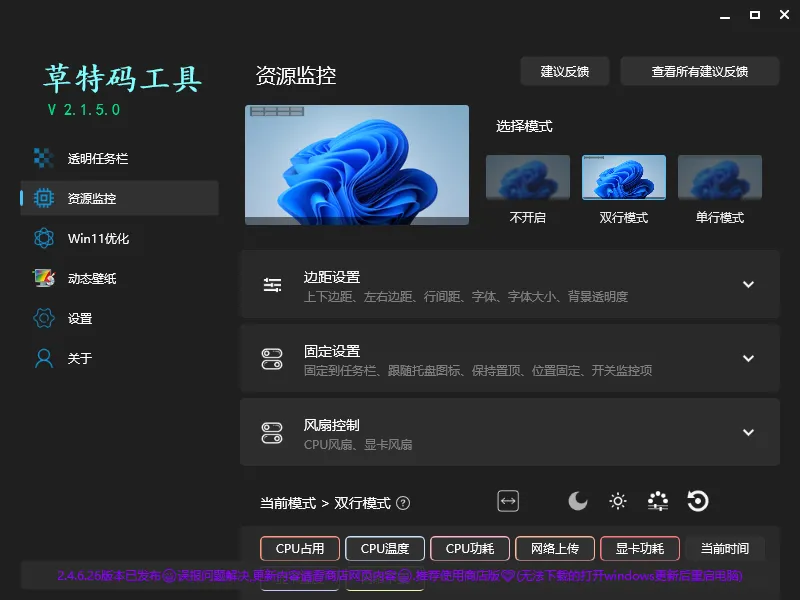Screen dimensions: 800x600
Task: Click the large desktop preview image
Action: [357, 165]
